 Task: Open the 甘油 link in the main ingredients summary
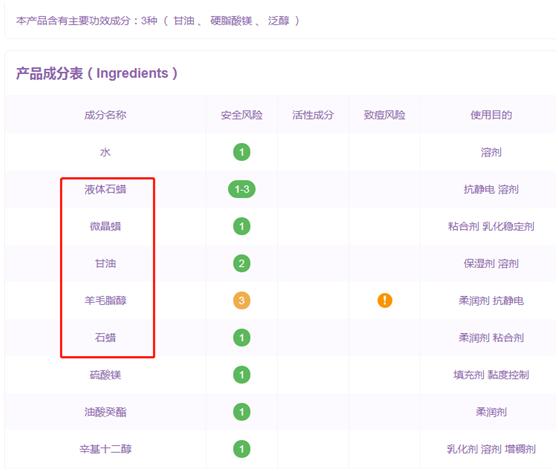184,21
